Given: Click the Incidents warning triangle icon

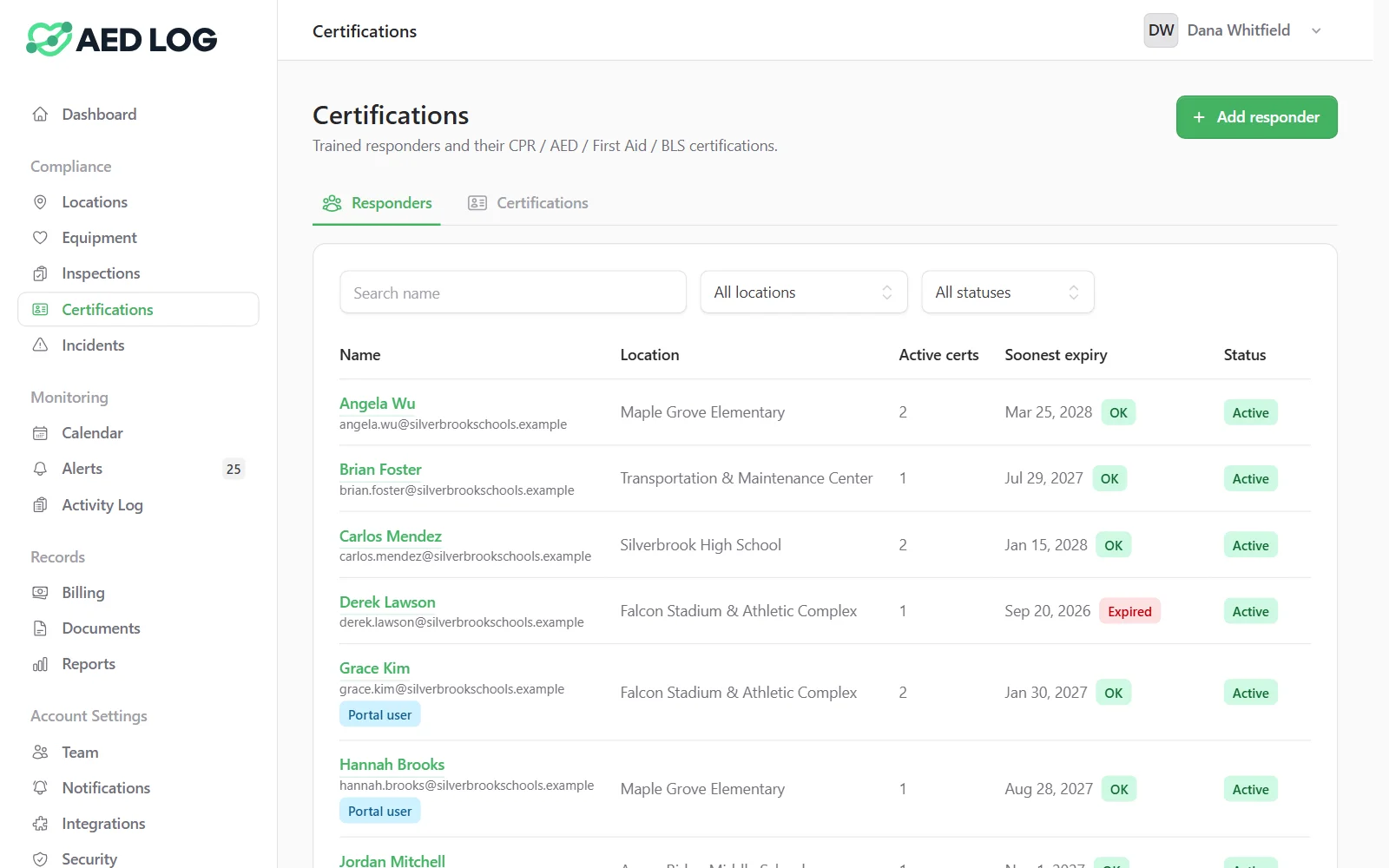Looking at the screenshot, I should [x=40, y=345].
